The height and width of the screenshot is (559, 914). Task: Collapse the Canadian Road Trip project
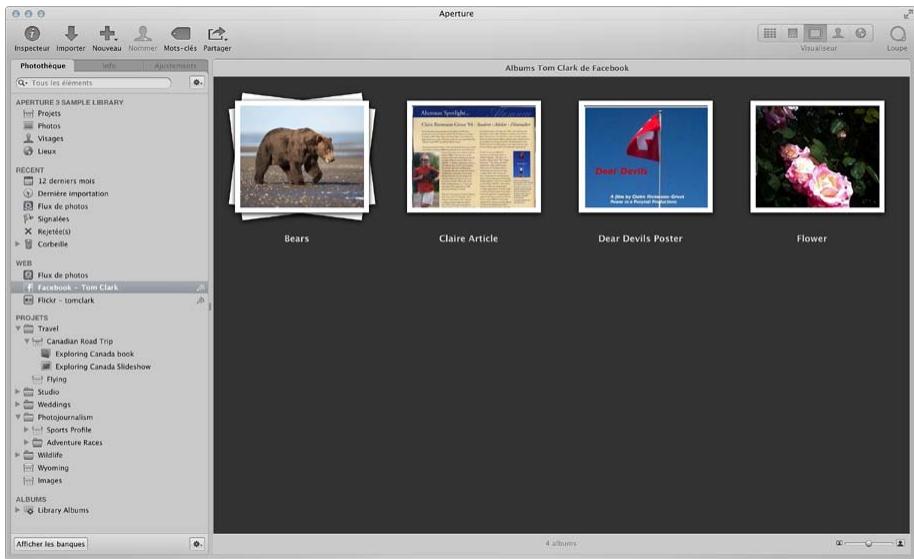pos(27,341)
